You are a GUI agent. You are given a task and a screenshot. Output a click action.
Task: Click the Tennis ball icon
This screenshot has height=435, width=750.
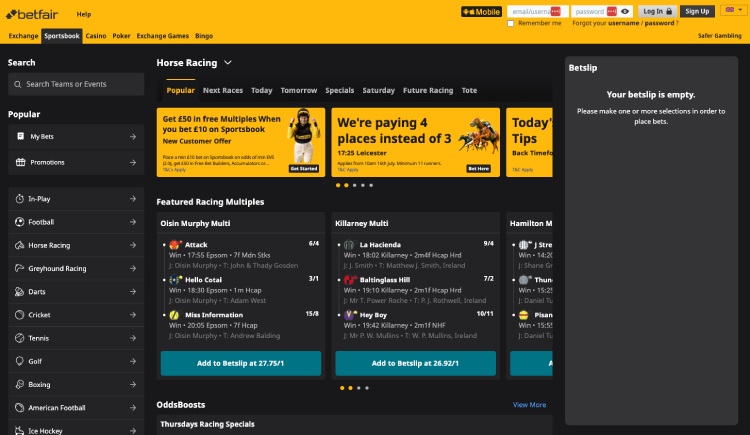coord(20,338)
